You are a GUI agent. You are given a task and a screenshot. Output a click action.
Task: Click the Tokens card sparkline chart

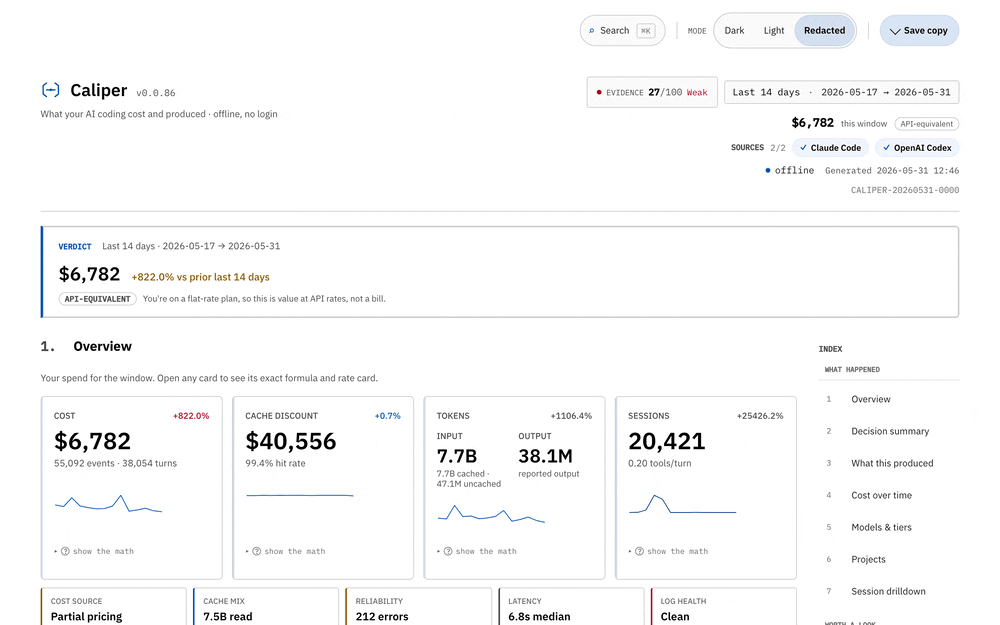pos(491,514)
